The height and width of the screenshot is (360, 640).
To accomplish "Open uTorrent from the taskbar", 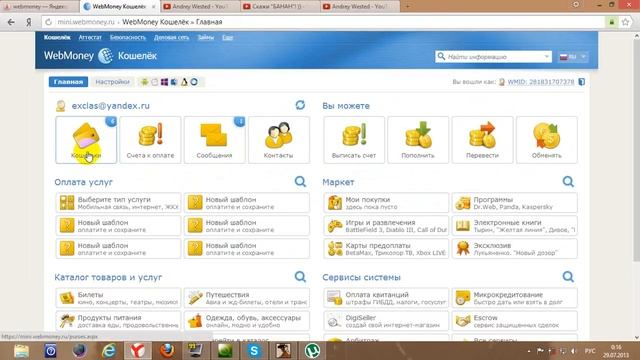I will point(312,351).
